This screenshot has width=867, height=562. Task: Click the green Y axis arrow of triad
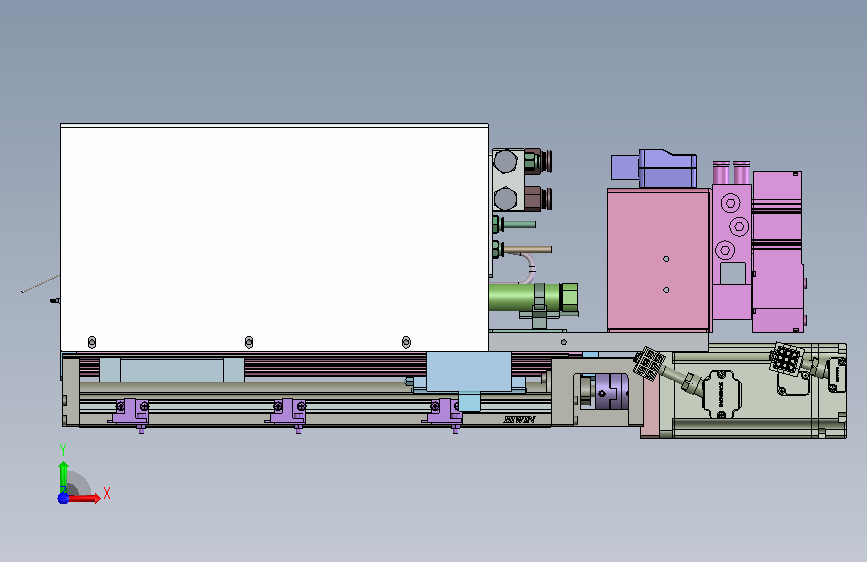click(63, 477)
